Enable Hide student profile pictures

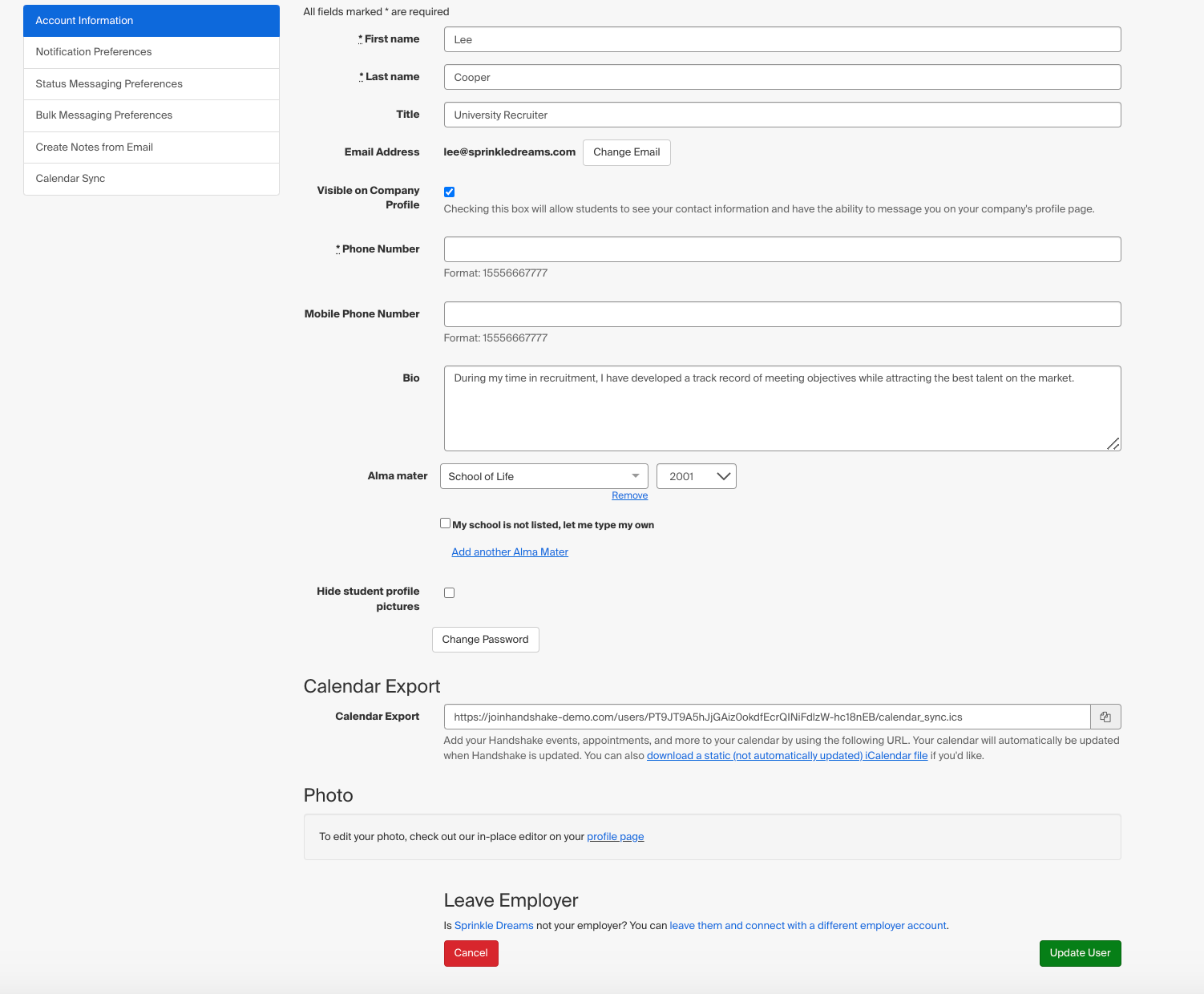pyautogui.click(x=449, y=592)
